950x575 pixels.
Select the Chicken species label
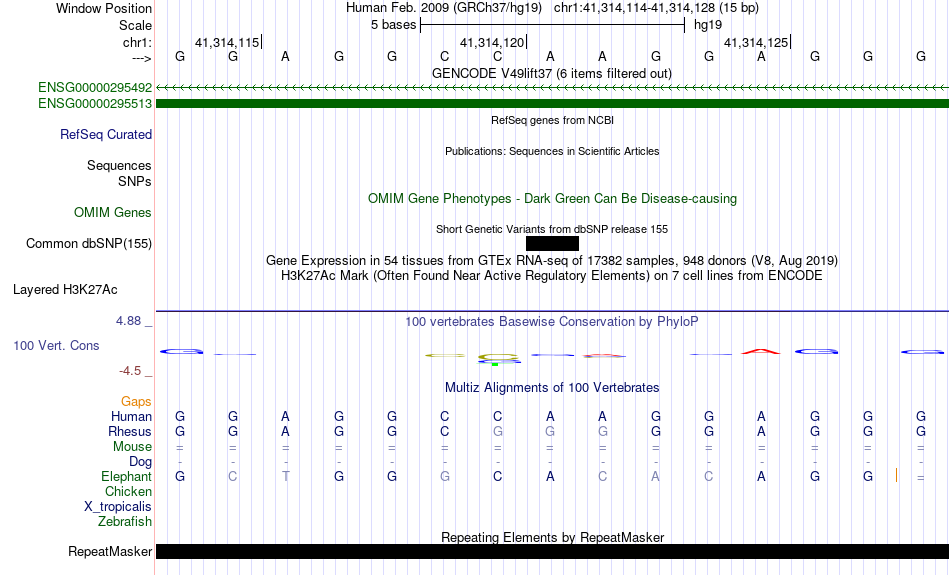tap(128, 491)
